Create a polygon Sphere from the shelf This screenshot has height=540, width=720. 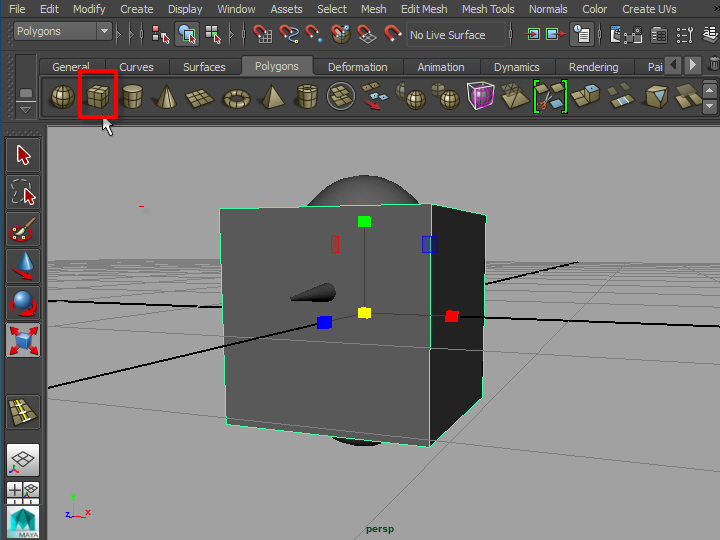pos(62,98)
